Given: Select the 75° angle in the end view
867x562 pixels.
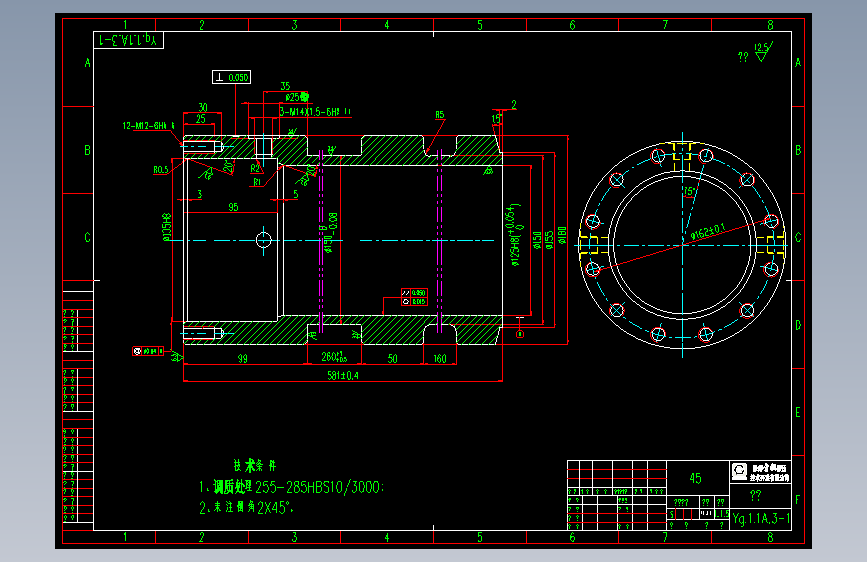Looking at the screenshot, I should pyautogui.click(x=689, y=191).
